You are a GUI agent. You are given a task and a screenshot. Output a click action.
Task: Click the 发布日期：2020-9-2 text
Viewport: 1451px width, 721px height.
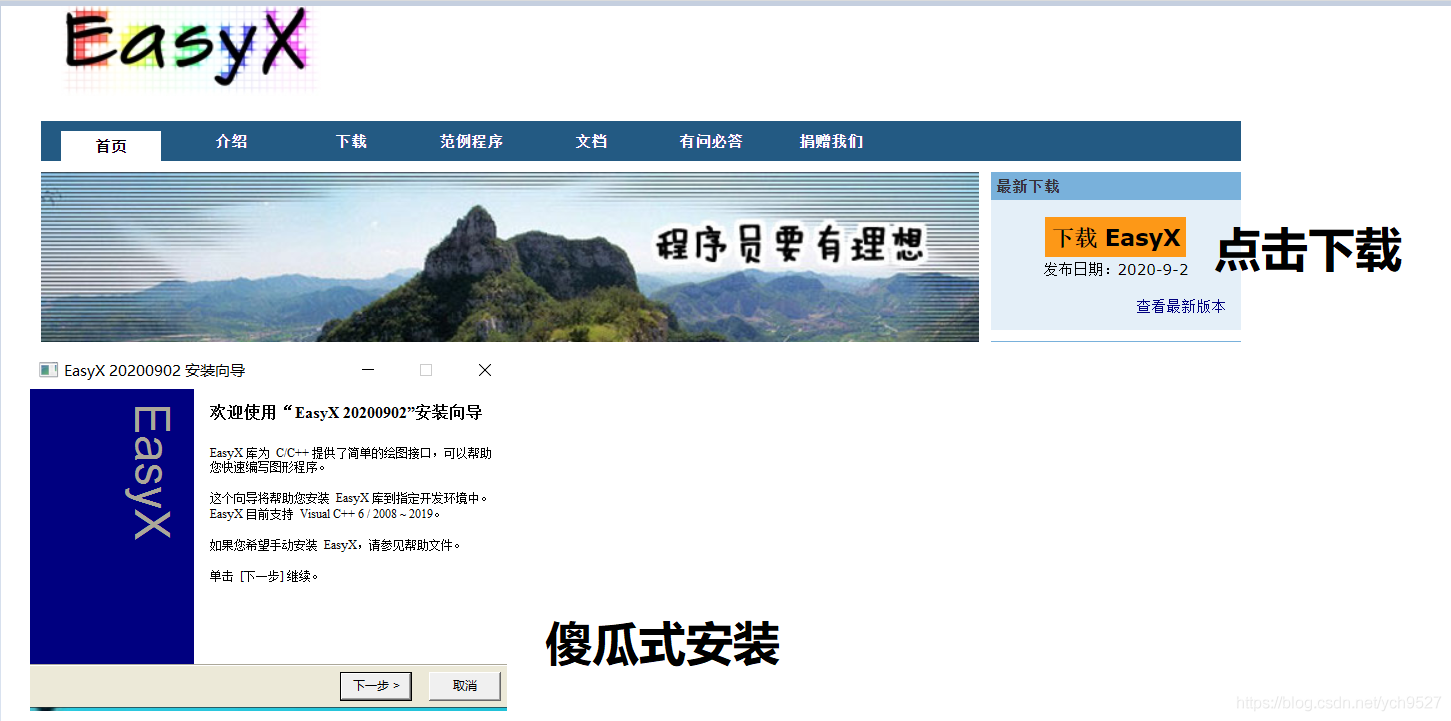point(1116,270)
